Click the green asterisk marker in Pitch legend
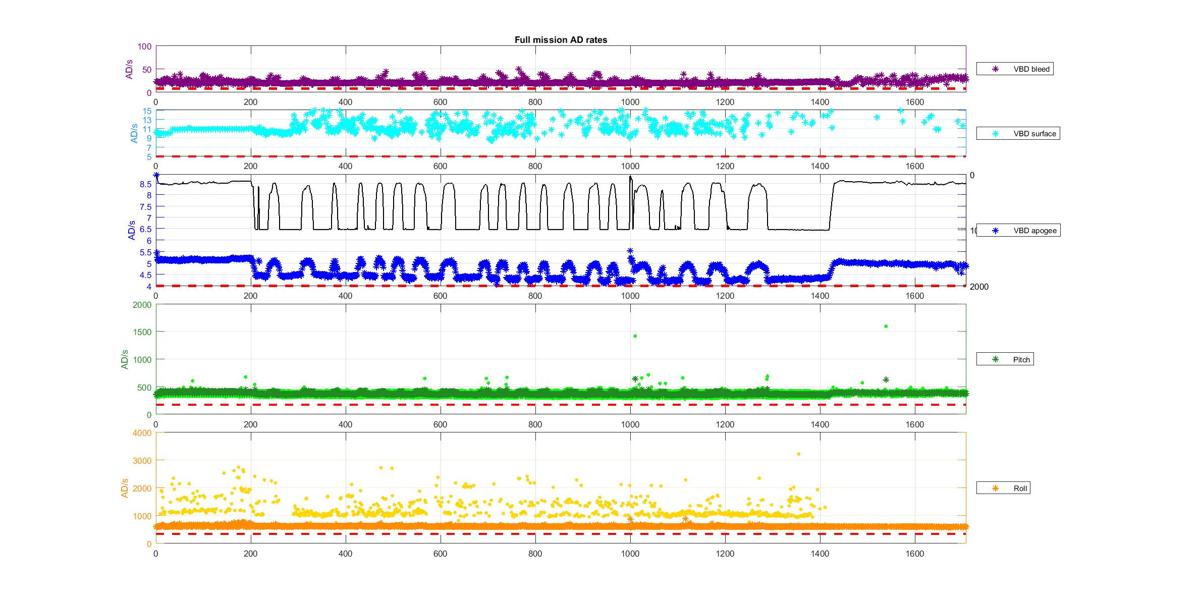 [995, 359]
